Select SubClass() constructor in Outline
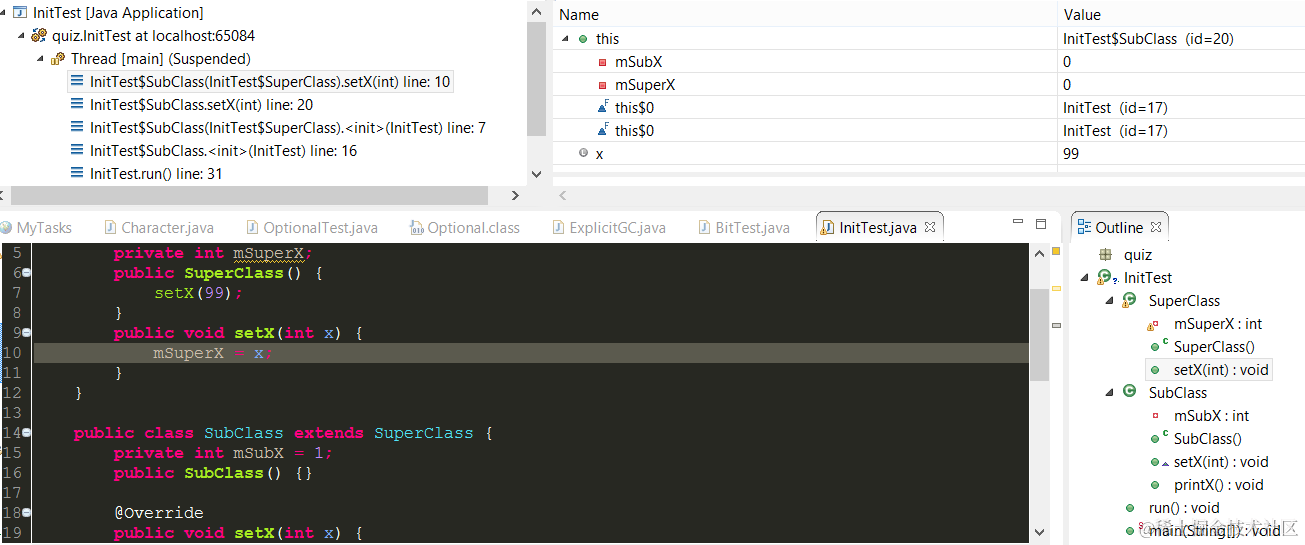The width and height of the screenshot is (1305, 545). 1207,439
